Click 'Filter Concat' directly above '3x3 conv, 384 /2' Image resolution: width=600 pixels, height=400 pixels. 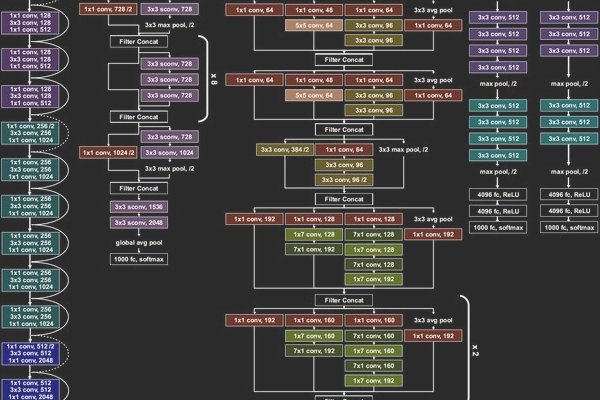(x=342, y=129)
